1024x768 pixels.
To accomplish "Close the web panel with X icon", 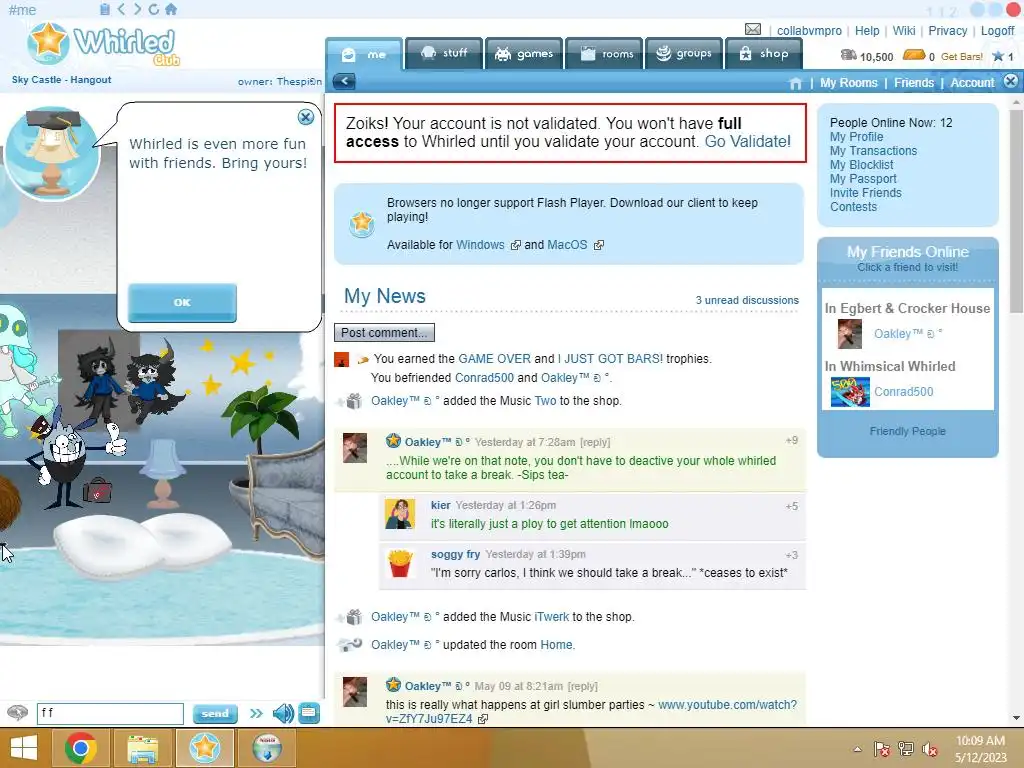I will pyautogui.click(x=1010, y=81).
